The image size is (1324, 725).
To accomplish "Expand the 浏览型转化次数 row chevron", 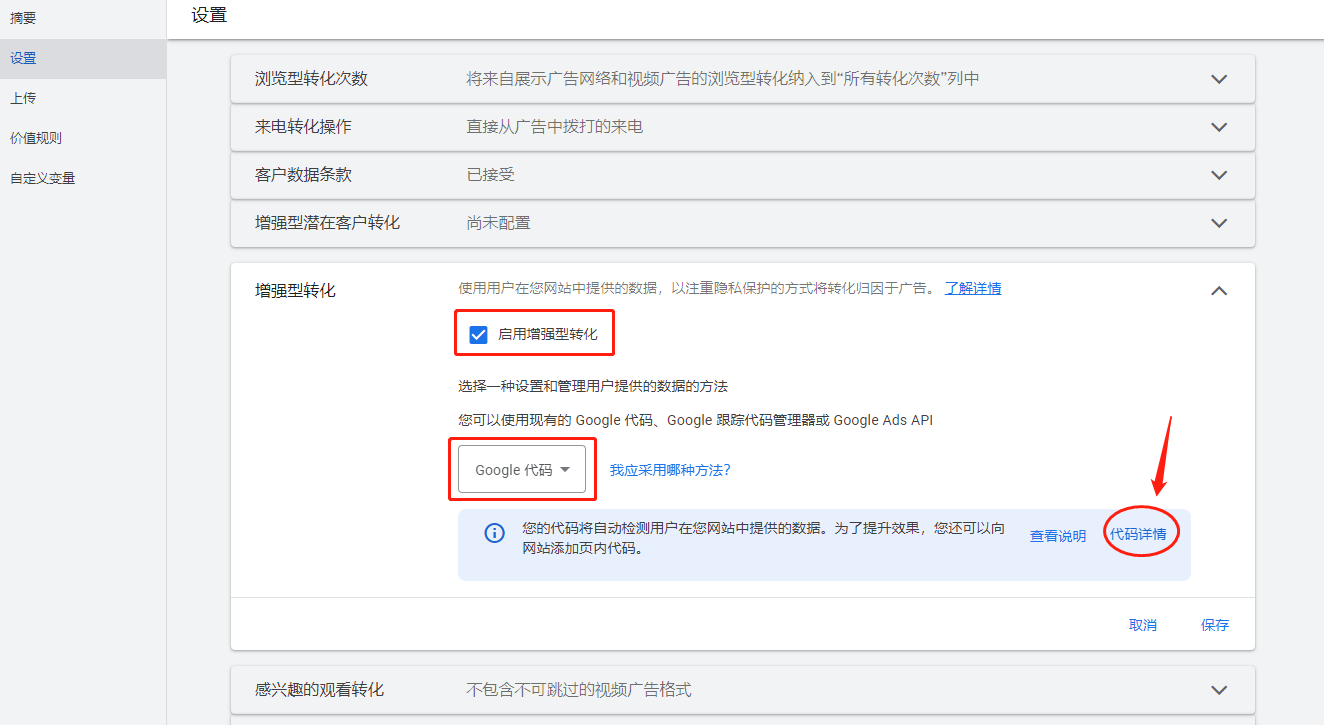I will (1218, 79).
